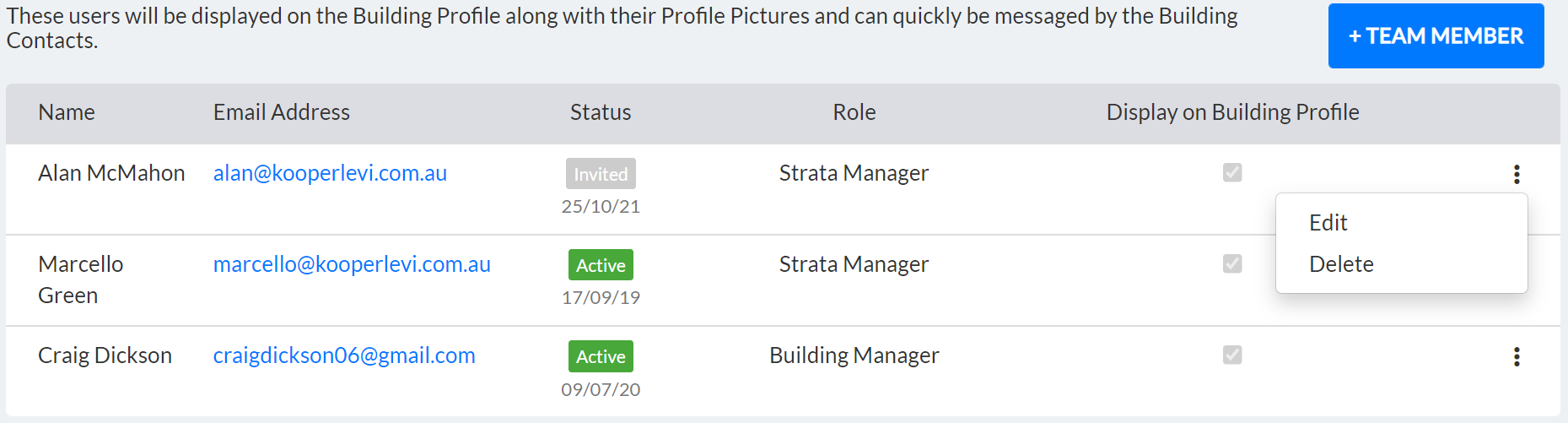Toggle Craig Dickson's Display on Building Profile checkbox
The width and height of the screenshot is (1568, 423).
coord(1232,355)
